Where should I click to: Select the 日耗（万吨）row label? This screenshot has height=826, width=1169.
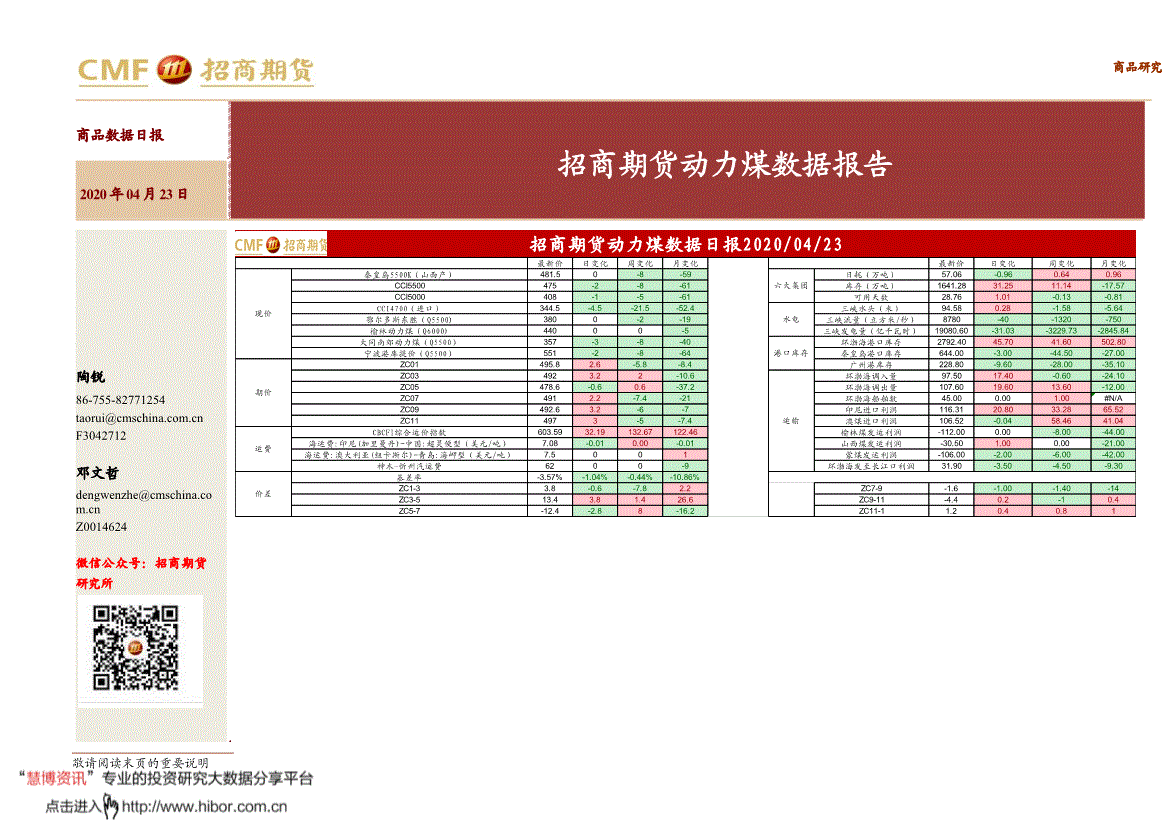(x=871, y=274)
